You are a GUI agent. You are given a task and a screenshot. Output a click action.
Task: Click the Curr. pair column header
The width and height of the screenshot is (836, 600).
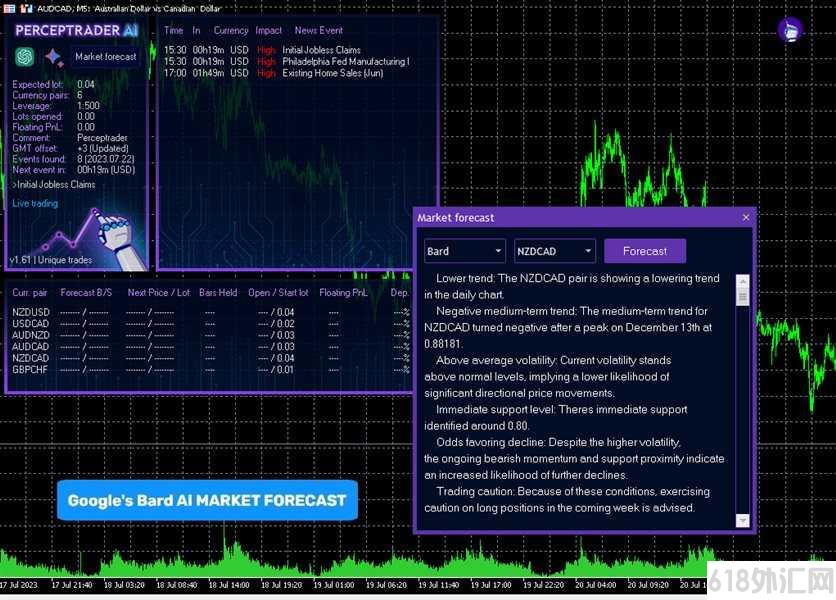30,293
